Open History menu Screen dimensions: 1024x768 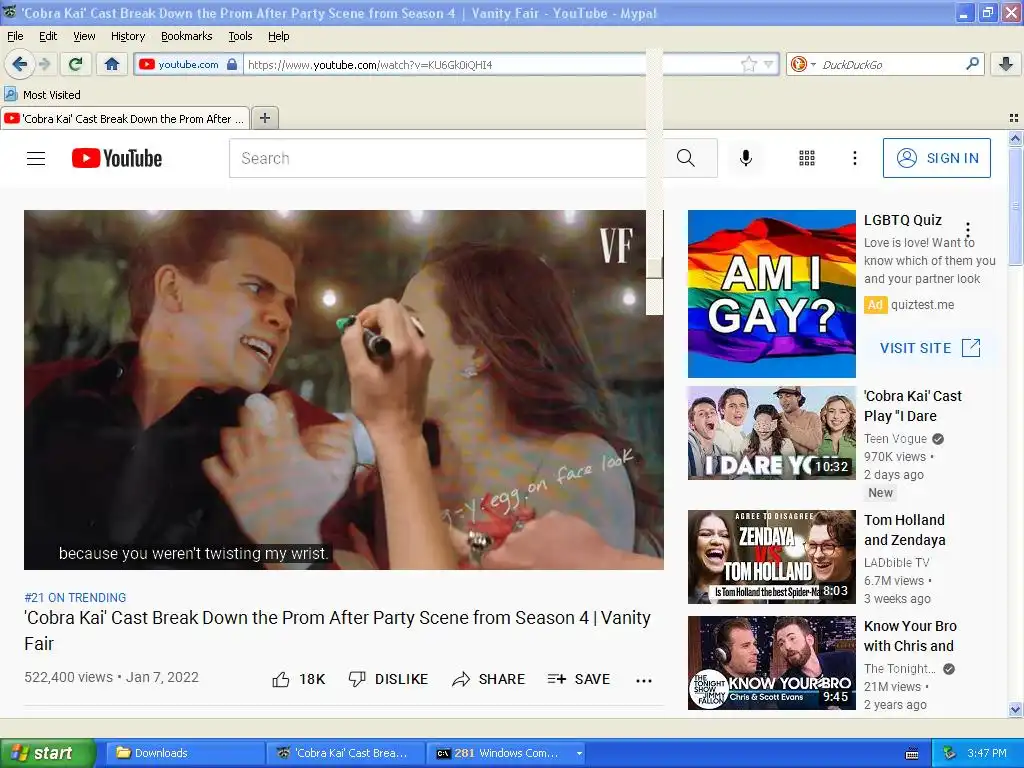tap(128, 36)
